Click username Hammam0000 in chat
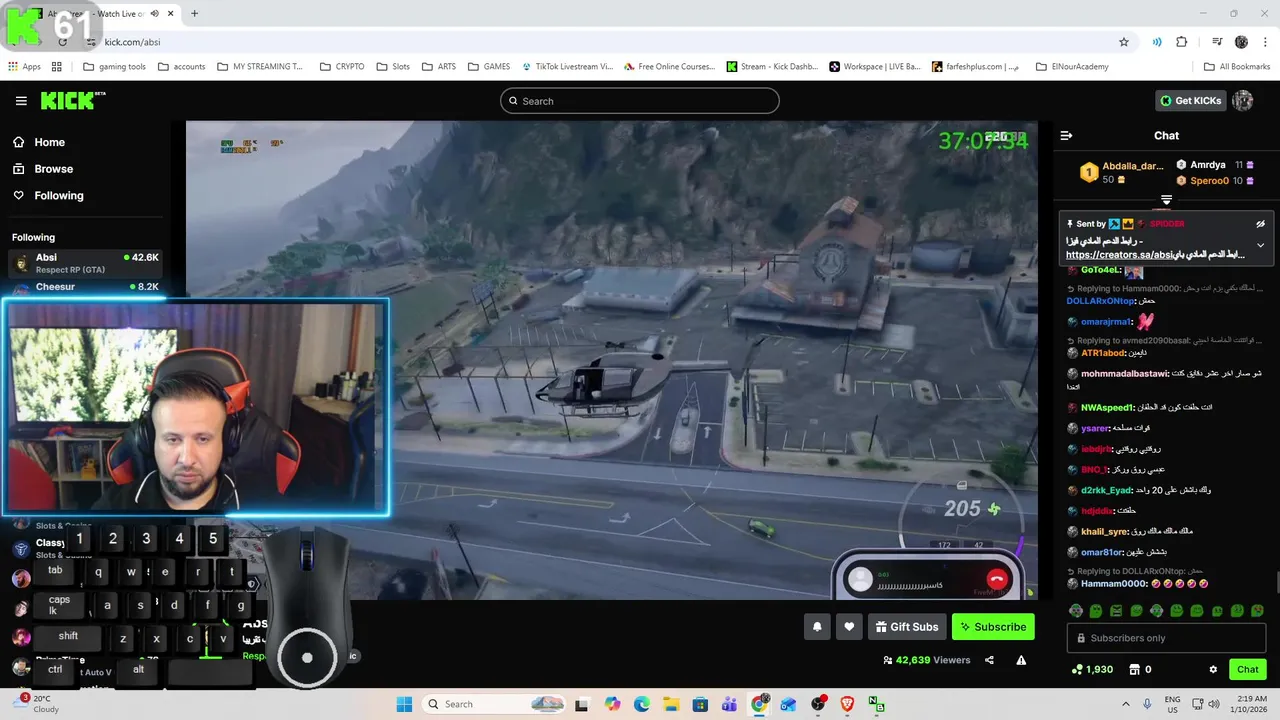Viewport: 1280px width, 720px height. point(1114,584)
